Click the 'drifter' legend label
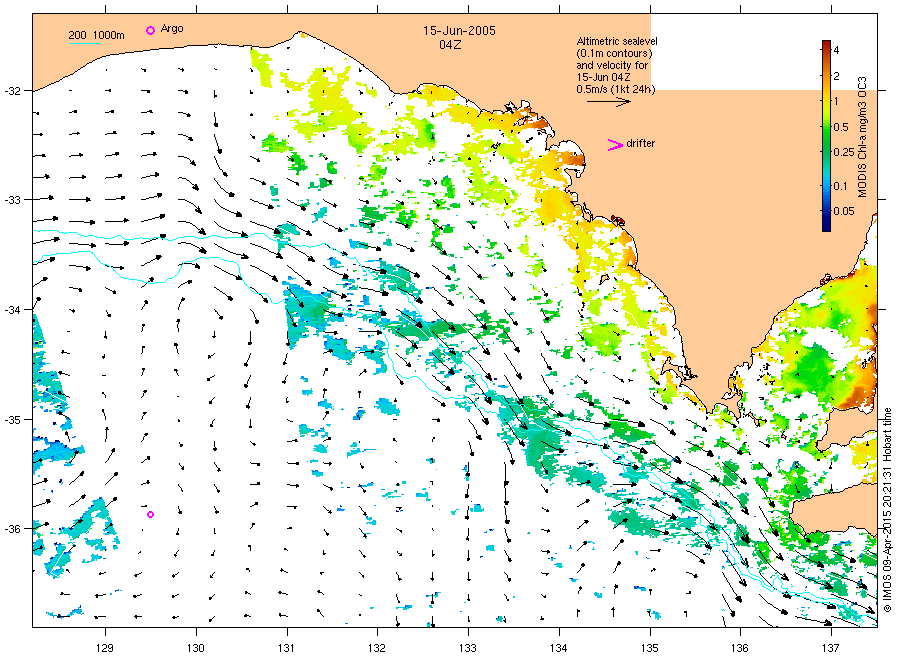The width and height of the screenshot is (900, 660). click(x=641, y=143)
